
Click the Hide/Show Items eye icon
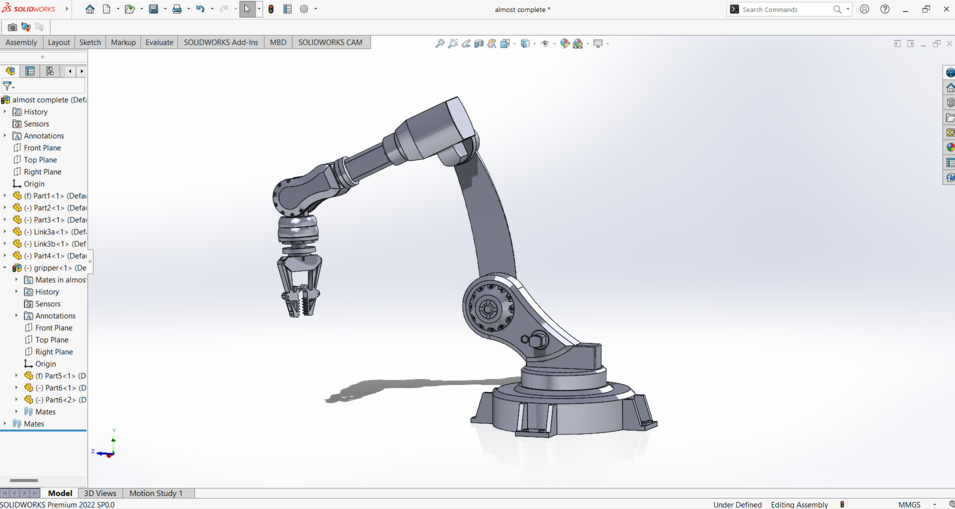pos(545,43)
